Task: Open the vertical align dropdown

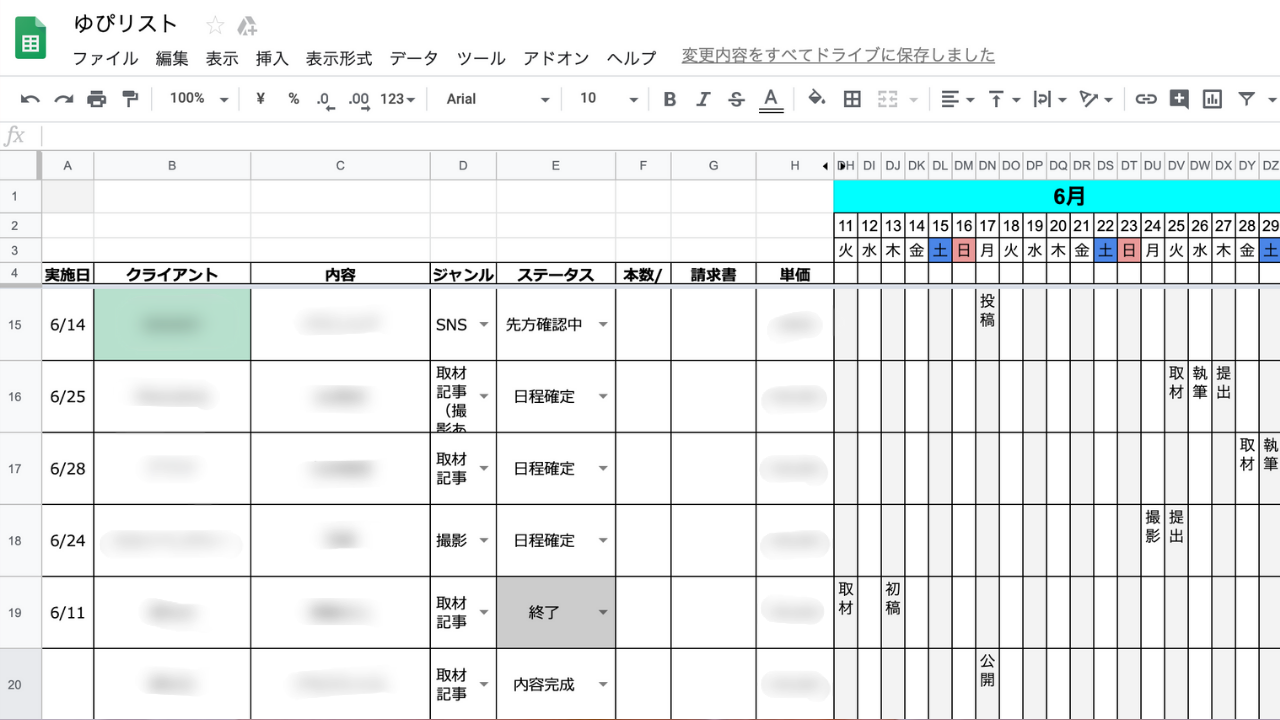Action: pyautogui.click(x=1004, y=99)
